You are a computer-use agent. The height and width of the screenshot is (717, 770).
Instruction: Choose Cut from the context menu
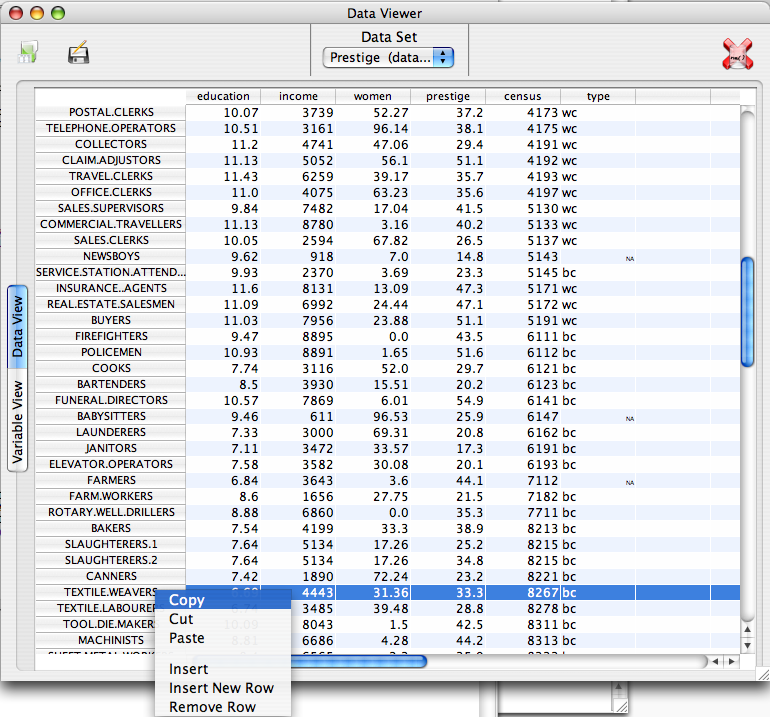[x=181, y=619]
